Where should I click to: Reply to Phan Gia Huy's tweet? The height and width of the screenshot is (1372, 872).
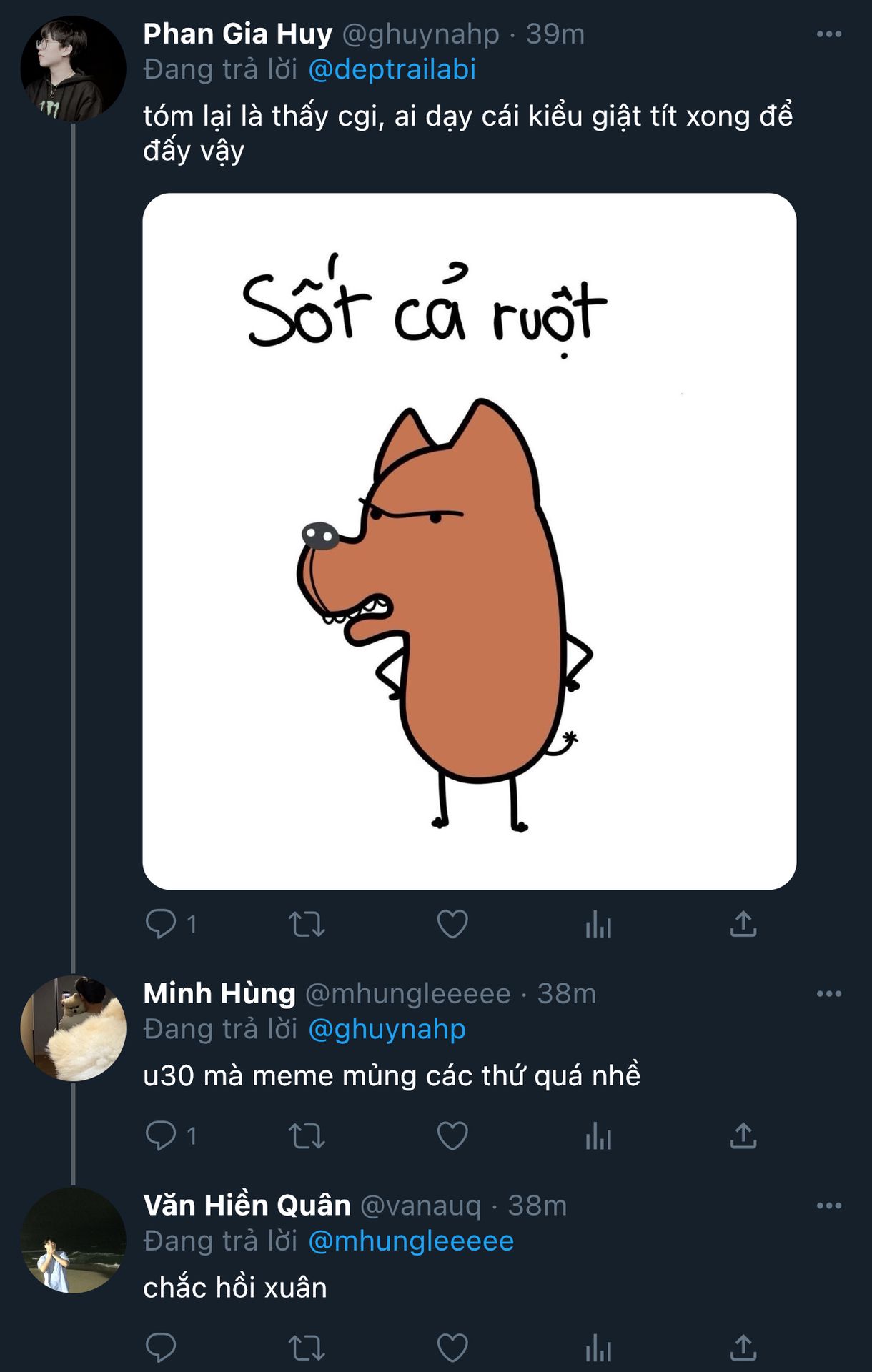[161, 923]
